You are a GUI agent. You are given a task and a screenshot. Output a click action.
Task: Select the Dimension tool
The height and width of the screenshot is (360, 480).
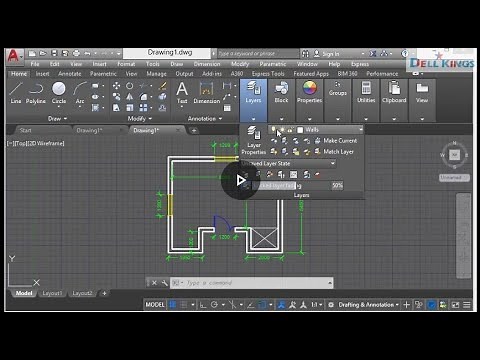pos(207,93)
